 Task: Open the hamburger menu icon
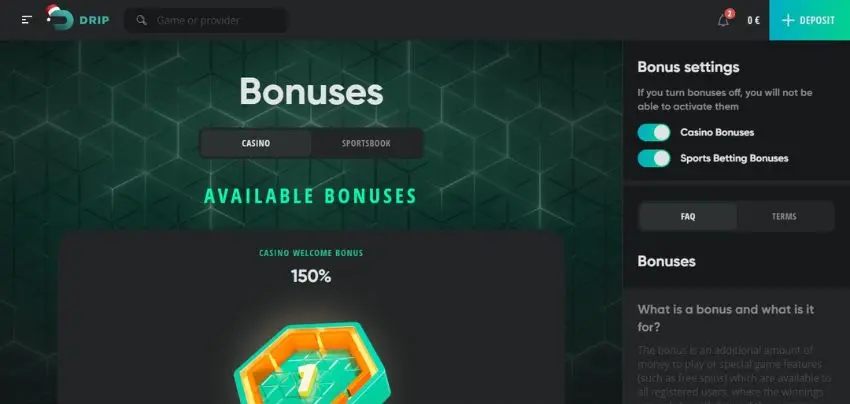click(x=27, y=20)
